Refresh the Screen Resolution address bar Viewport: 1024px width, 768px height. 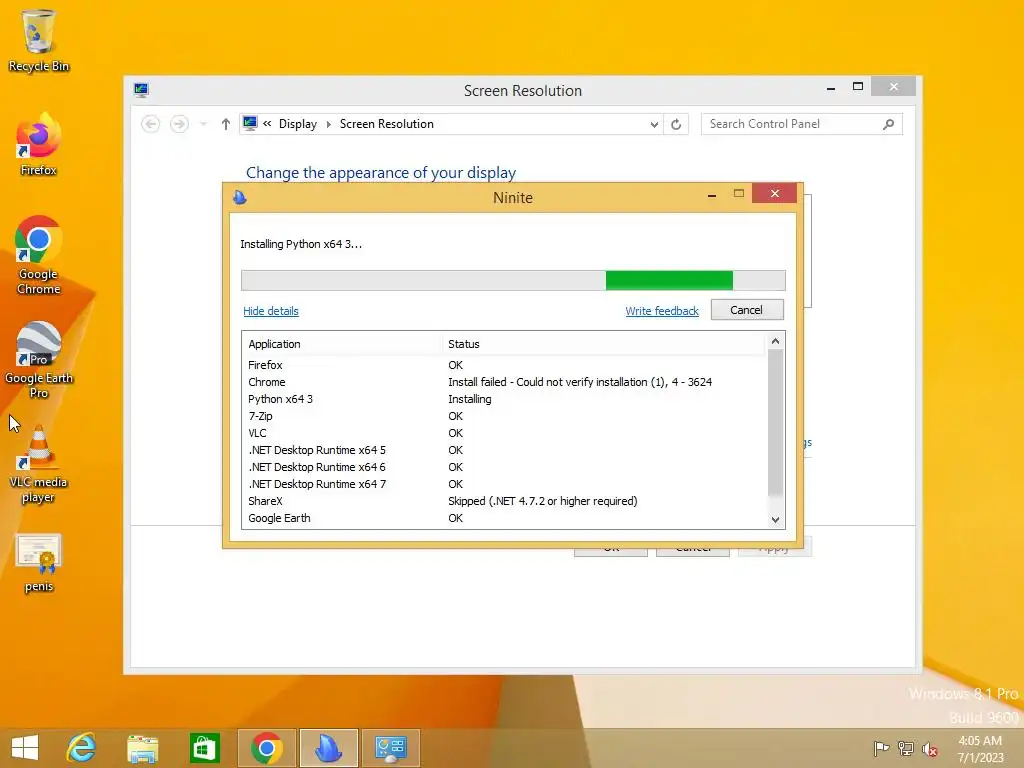pos(676,124)
